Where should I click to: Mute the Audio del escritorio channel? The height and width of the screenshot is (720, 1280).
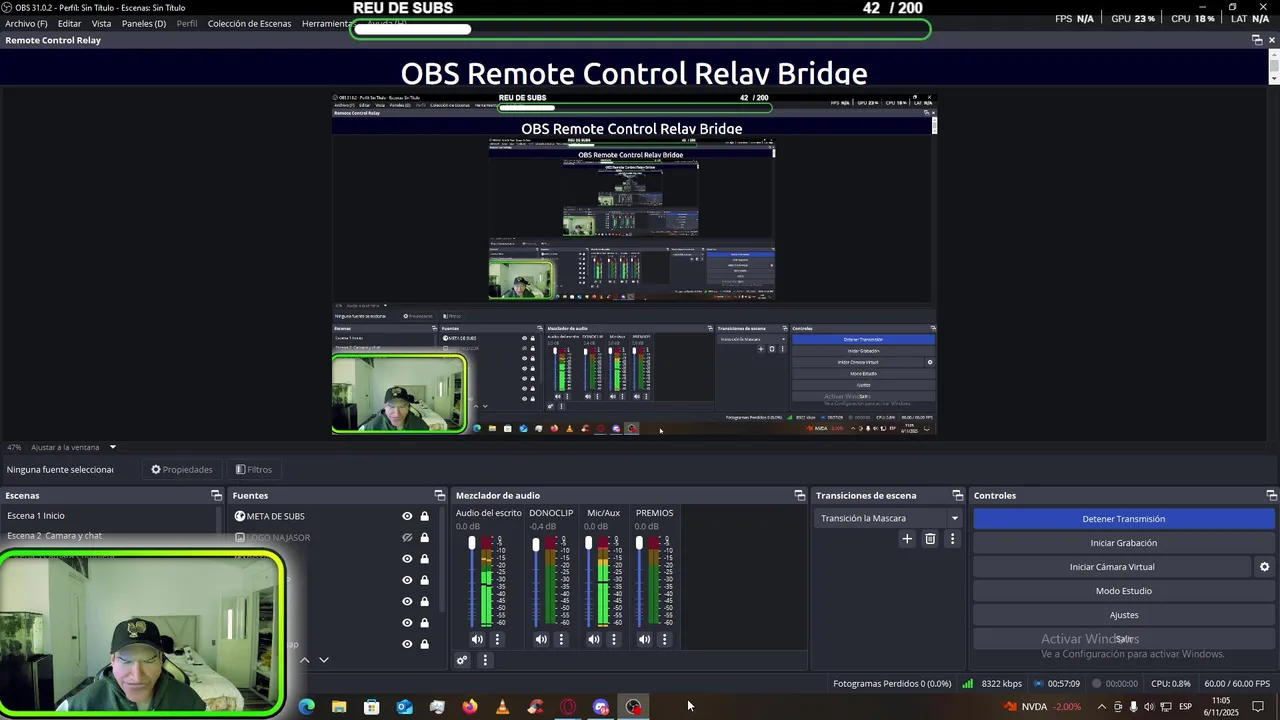[477, 639]
